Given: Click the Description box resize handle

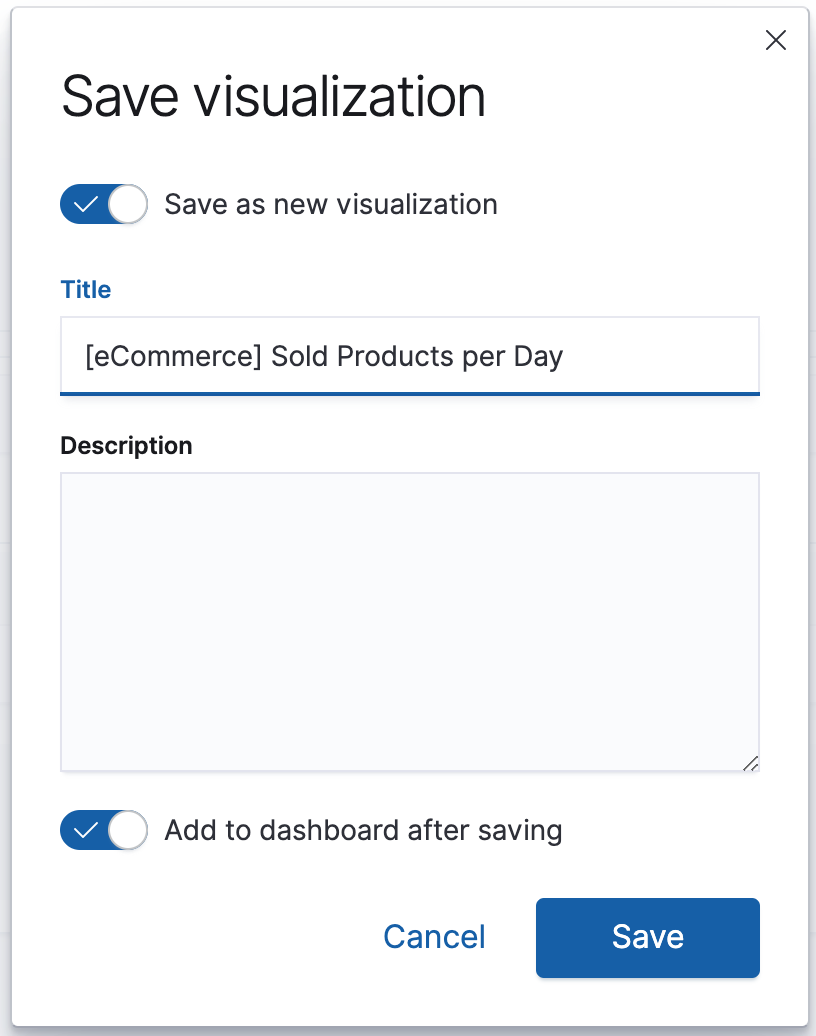Looking at the screenshot, I should pos(750,763).
